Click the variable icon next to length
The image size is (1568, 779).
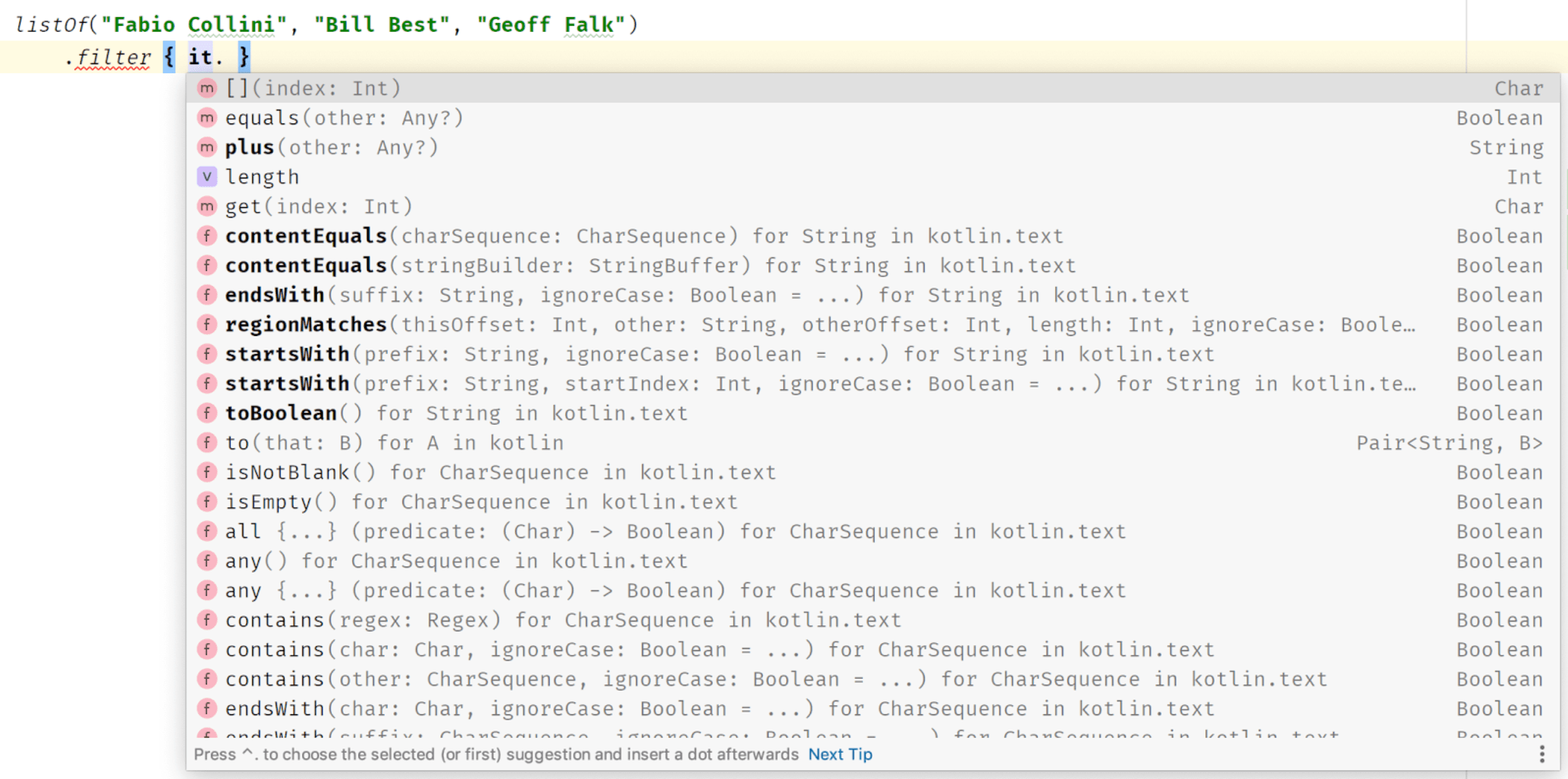pyautogui.click(x=206, y=176)
